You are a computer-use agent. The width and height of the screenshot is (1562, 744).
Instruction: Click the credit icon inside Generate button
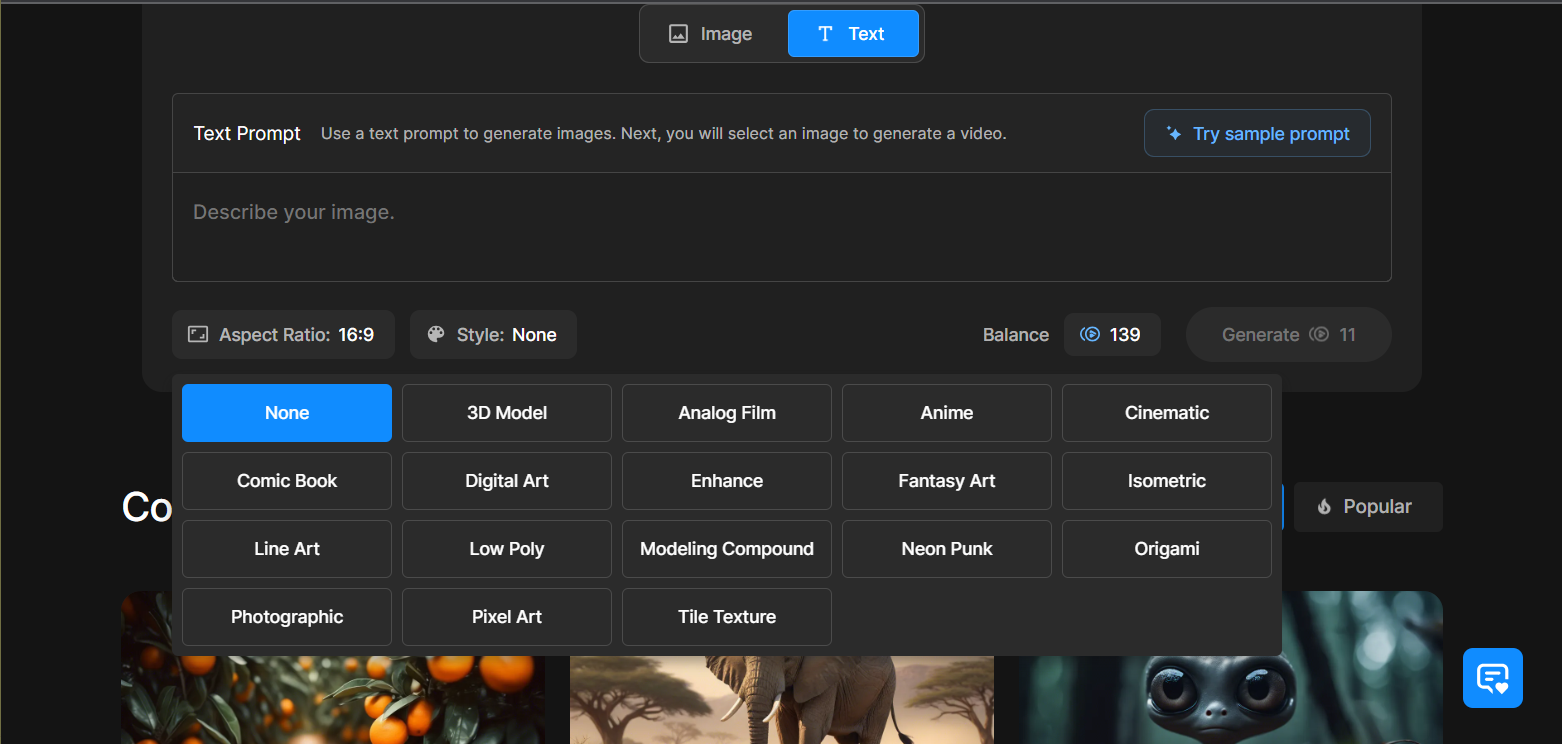tap(1320, 335)
